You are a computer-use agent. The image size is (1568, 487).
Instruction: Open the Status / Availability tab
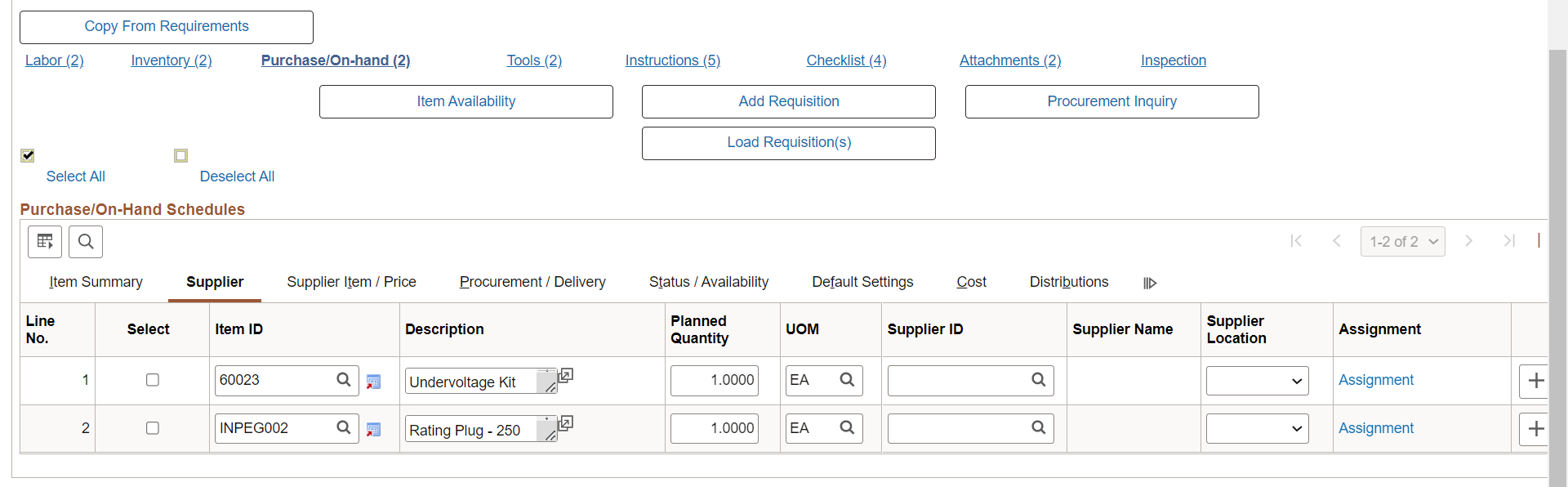(708, 282)
